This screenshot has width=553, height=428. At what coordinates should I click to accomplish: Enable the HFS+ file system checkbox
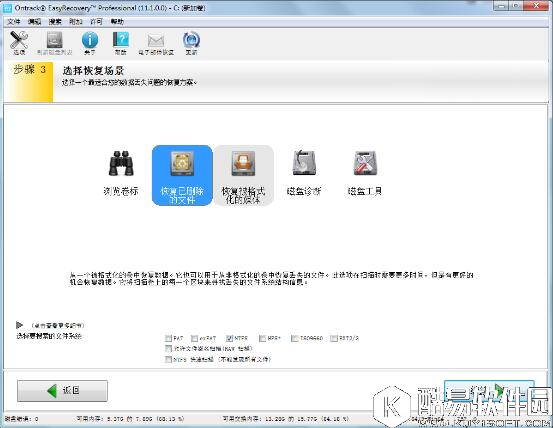tap(262, 338)
